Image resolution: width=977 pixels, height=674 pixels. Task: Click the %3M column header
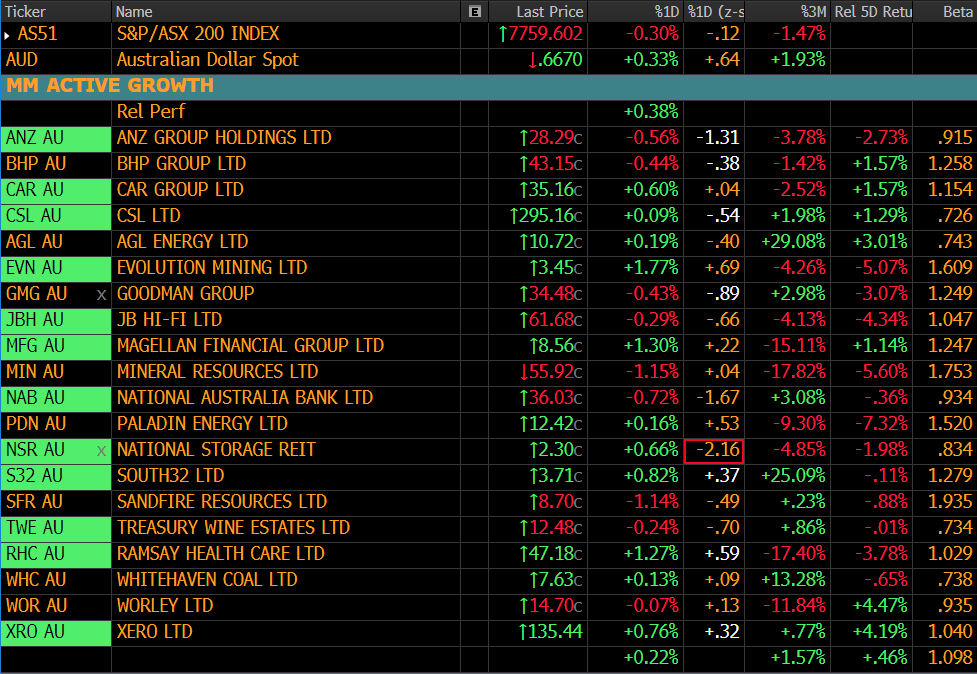[812, 11]
